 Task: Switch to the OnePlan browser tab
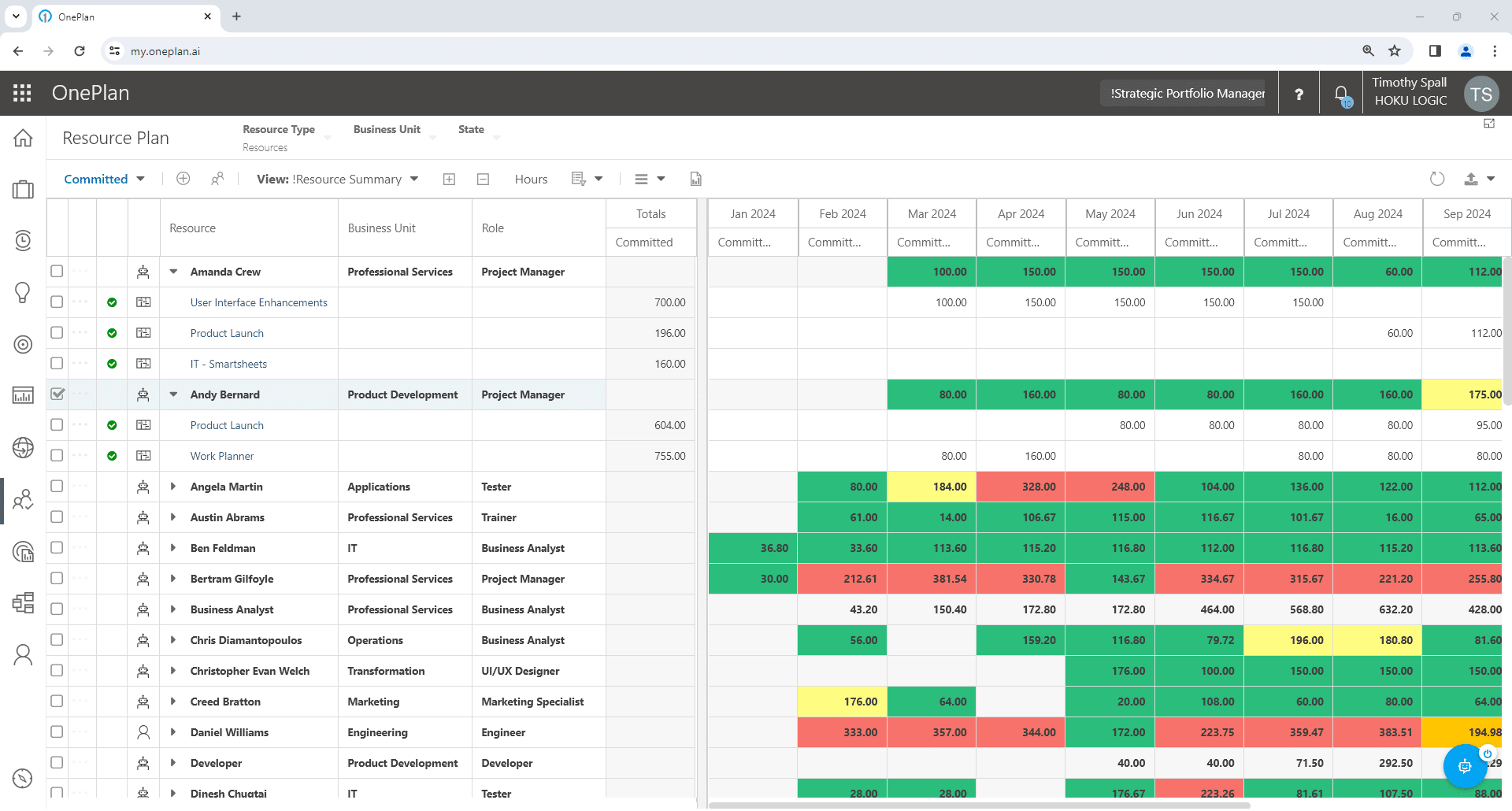(x=126, y=17)
